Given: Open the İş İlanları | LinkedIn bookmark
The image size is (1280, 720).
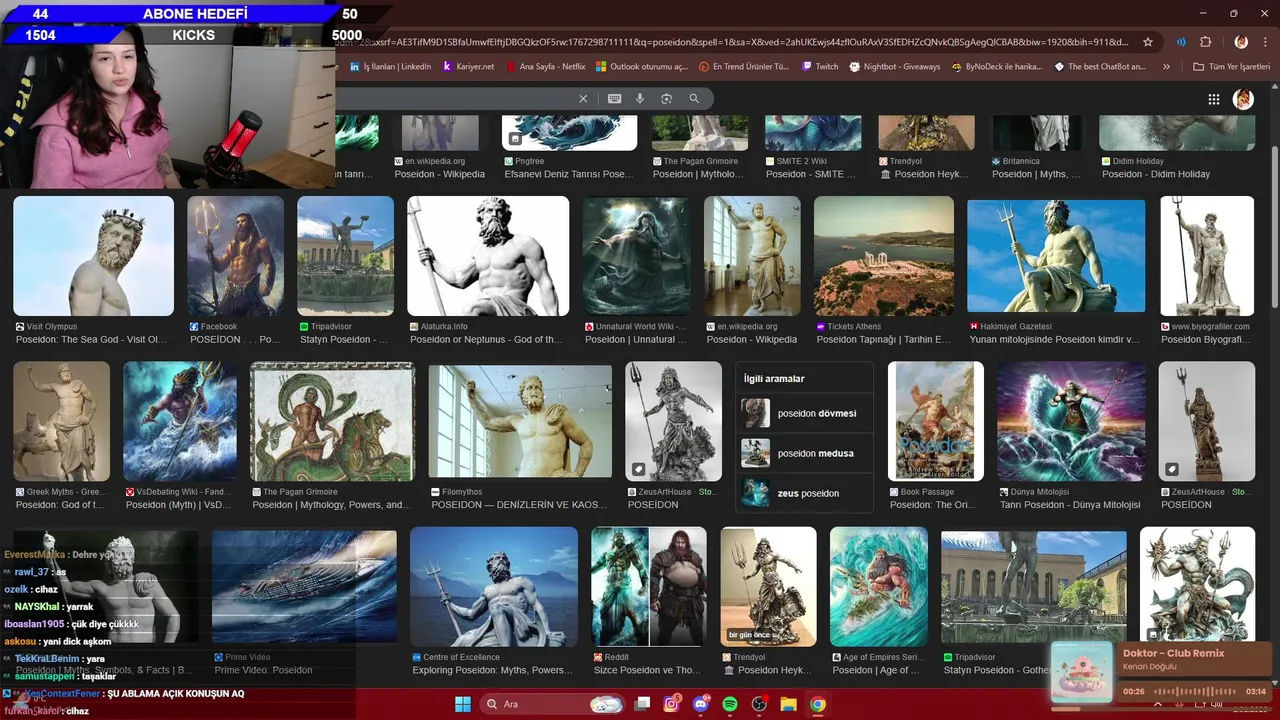Looking at the screenshot, I should (391, 66).
